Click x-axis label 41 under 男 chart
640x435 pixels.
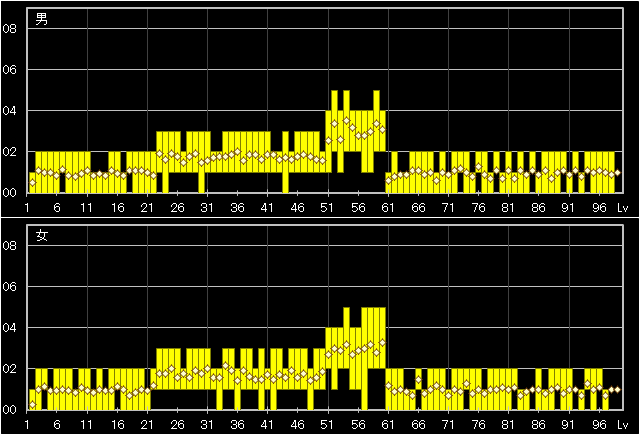click(267, 208)
